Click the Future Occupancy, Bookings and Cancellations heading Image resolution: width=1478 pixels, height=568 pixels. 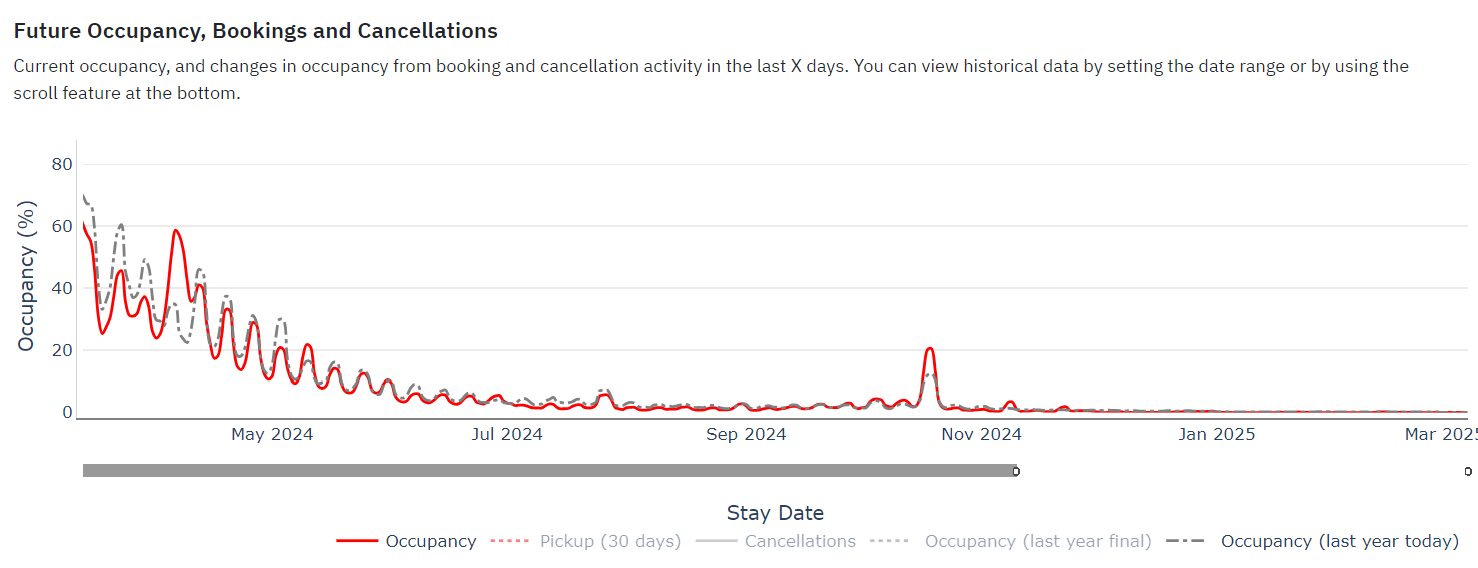point(256,31)
